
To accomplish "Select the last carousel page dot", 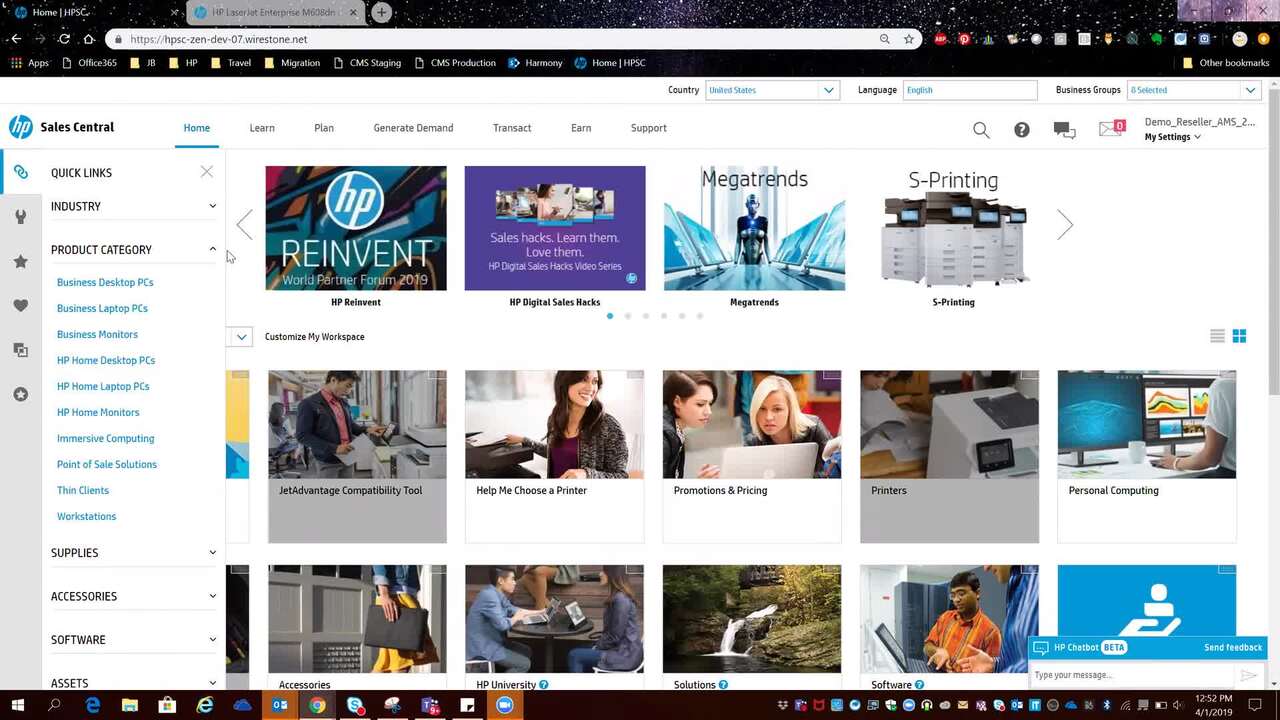I will coord(700,316).
